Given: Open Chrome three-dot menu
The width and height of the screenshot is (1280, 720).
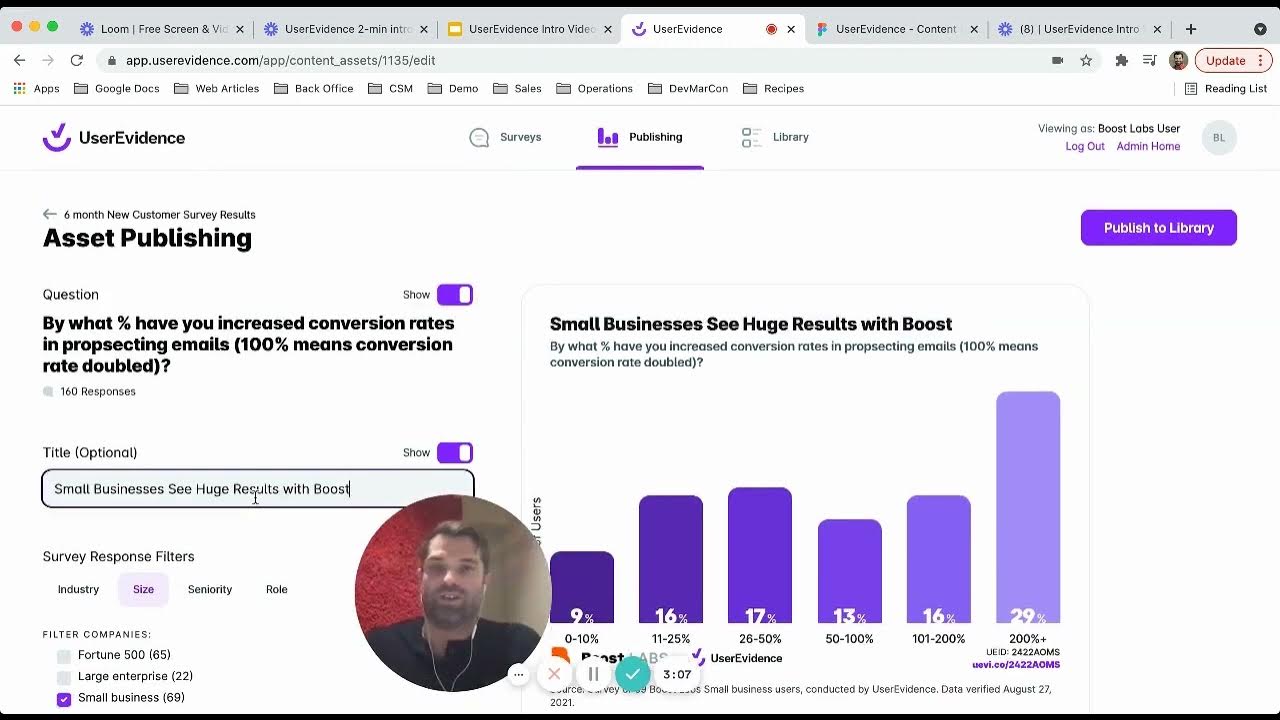Looking at the screenshot, I should (x=1263, y=60).
